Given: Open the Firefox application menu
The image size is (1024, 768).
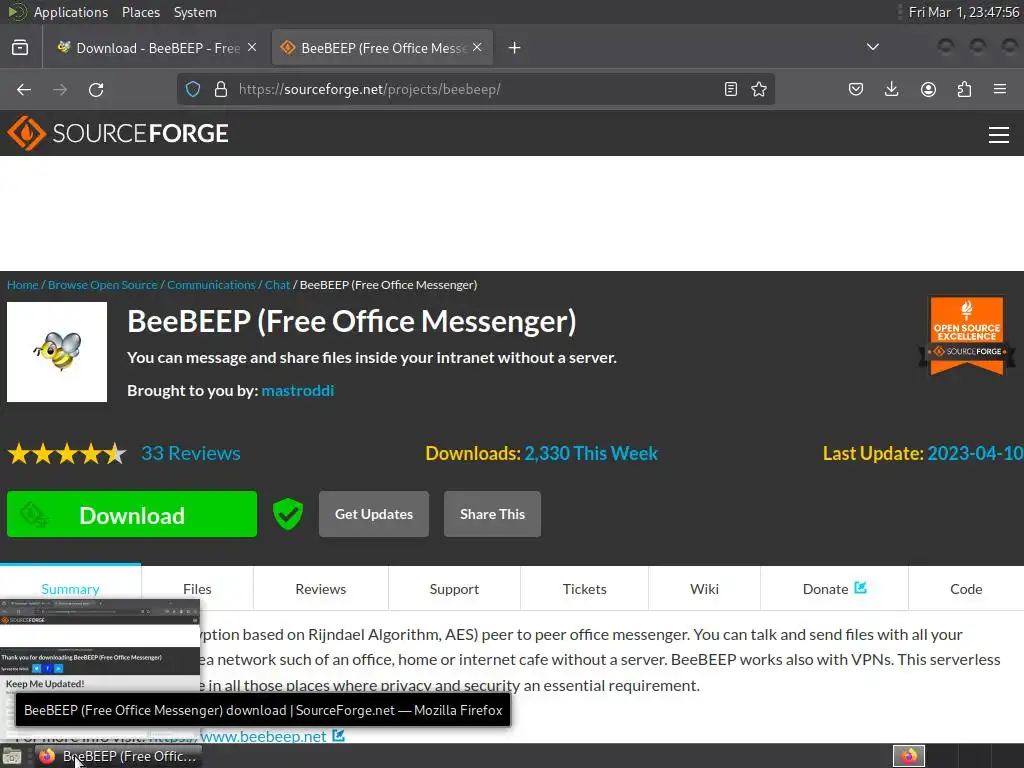Looking at the screenshot, I should click(1000, 89).
